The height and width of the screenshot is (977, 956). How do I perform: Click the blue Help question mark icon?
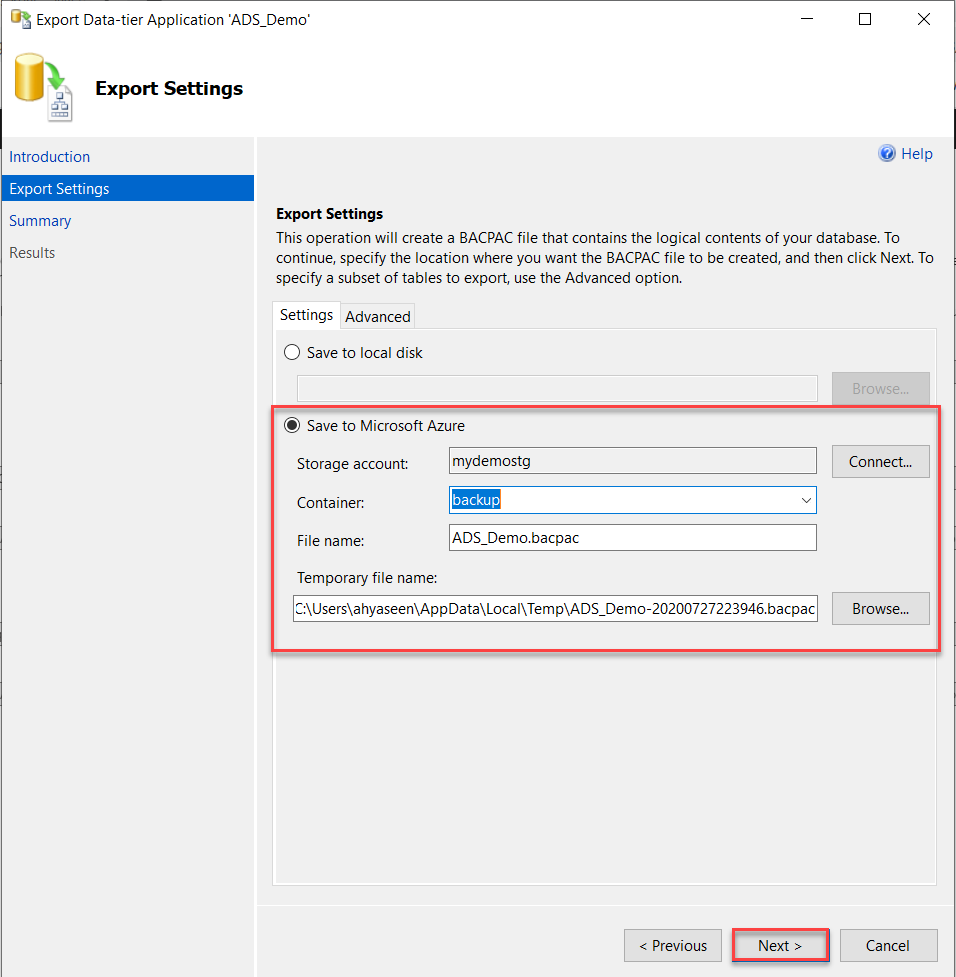[886, 153]
